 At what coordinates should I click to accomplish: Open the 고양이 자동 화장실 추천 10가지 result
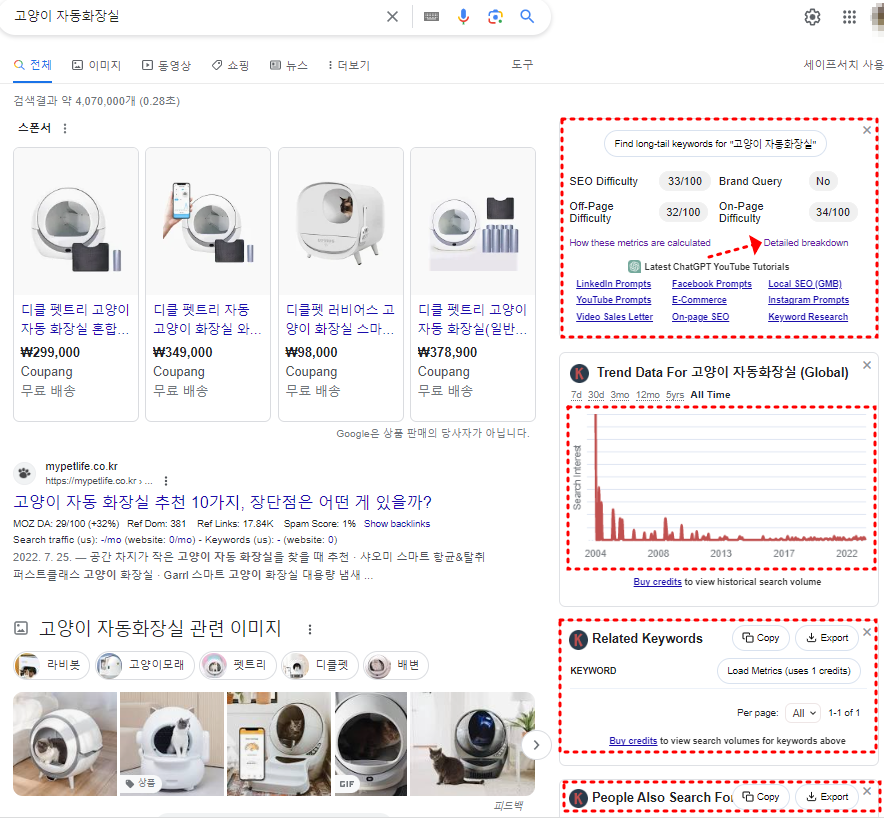tap(222, 502)
